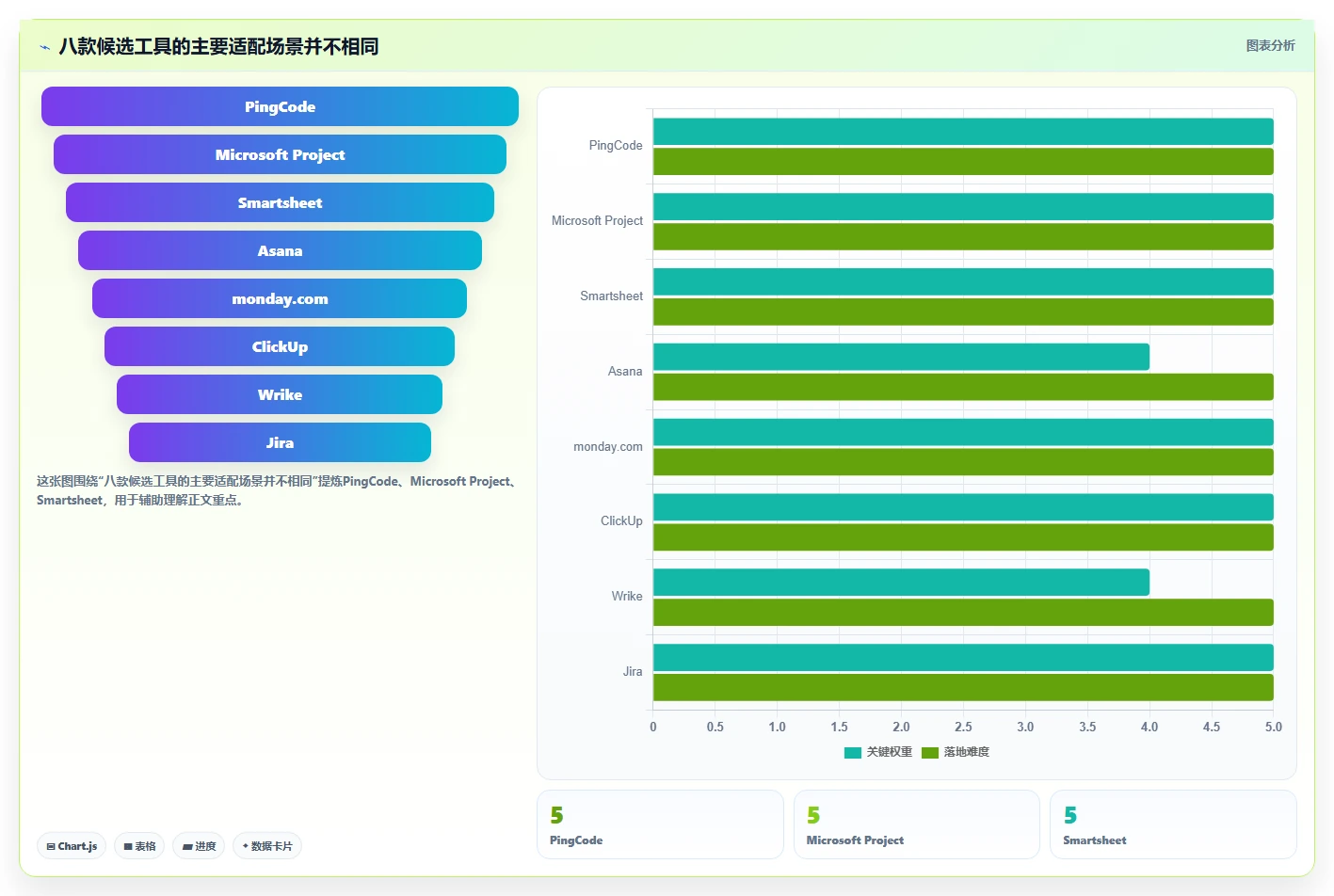The height and width of the screenshot is (896, 1334).
Task: Click the Smartsheet y-axis label
Action: [611, 296]
